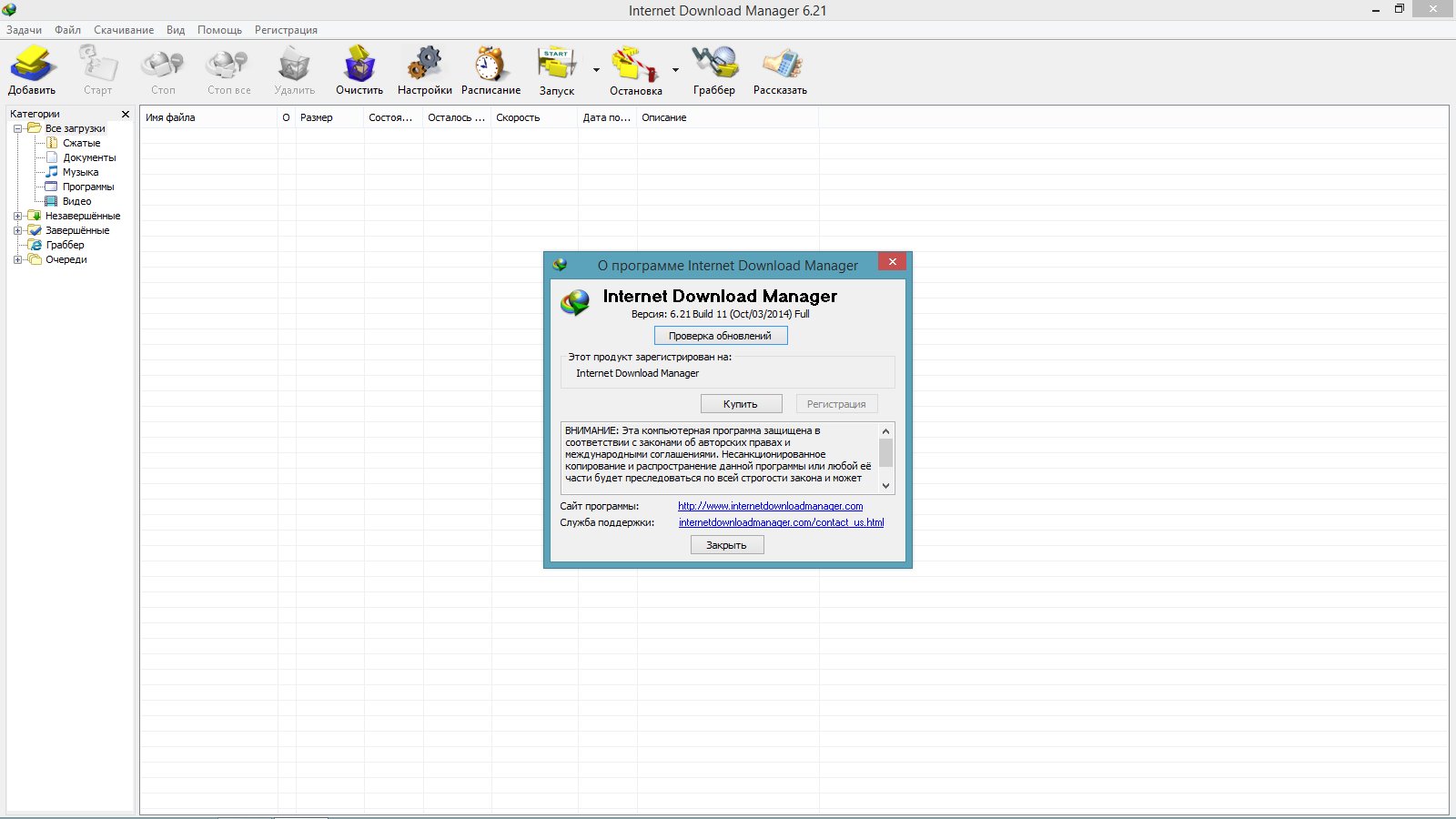This screenshot has width=1456, height=819.
Task: Sort by Размер column header
Action: [329, 117]
